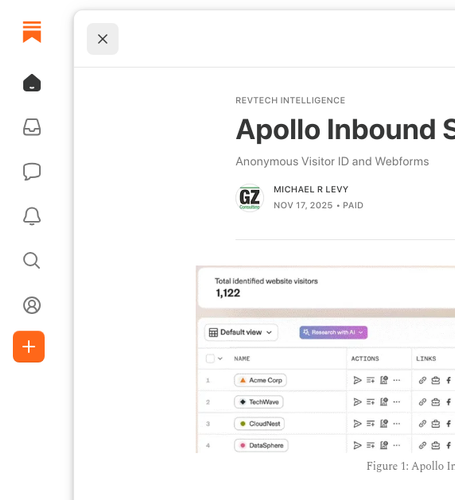Click add-to-list icon in TechWave row
The image size is (455, 500).
[x=371, y=402]
